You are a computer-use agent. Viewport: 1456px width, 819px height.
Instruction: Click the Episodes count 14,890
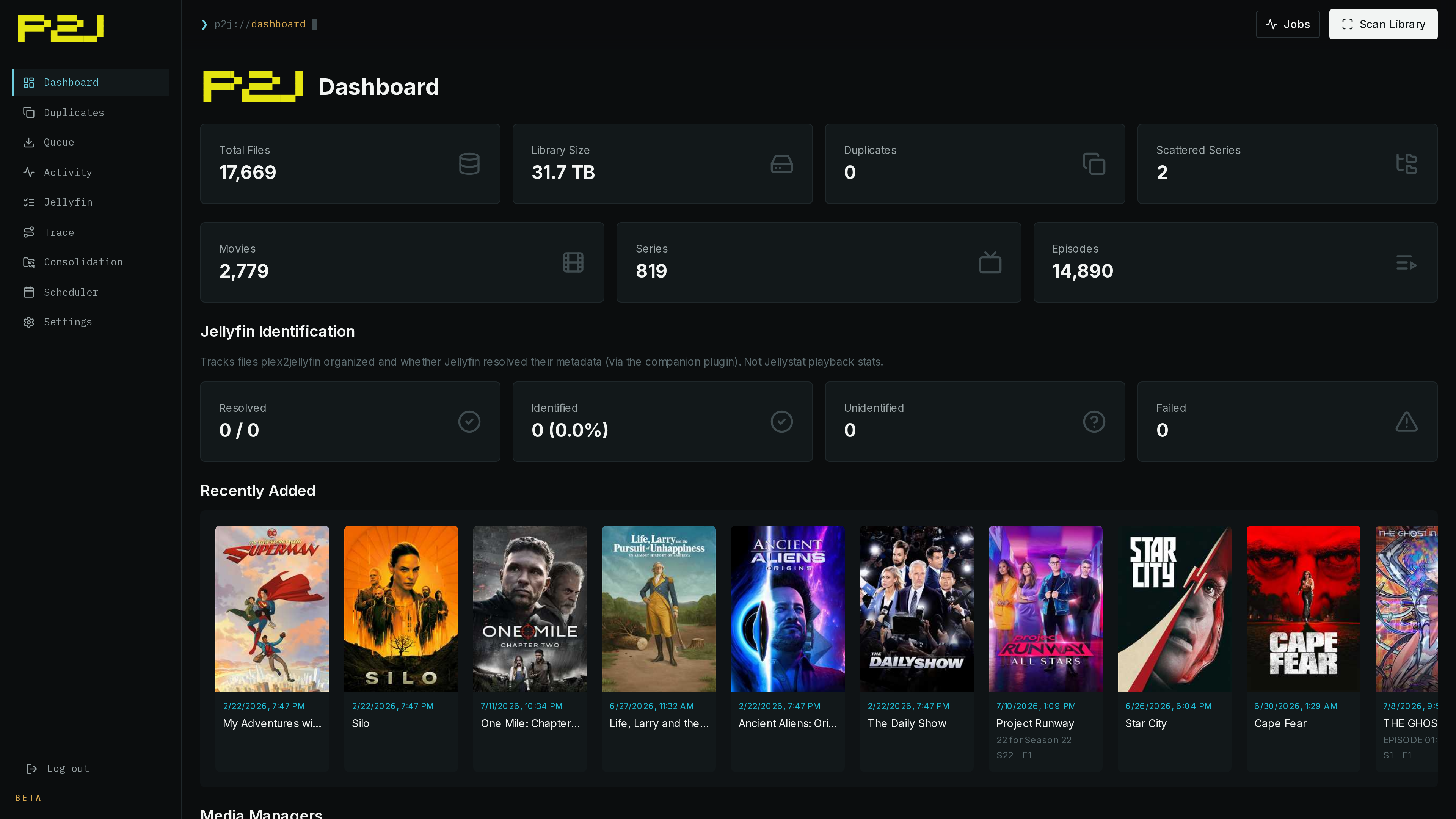coord(1083,271)
